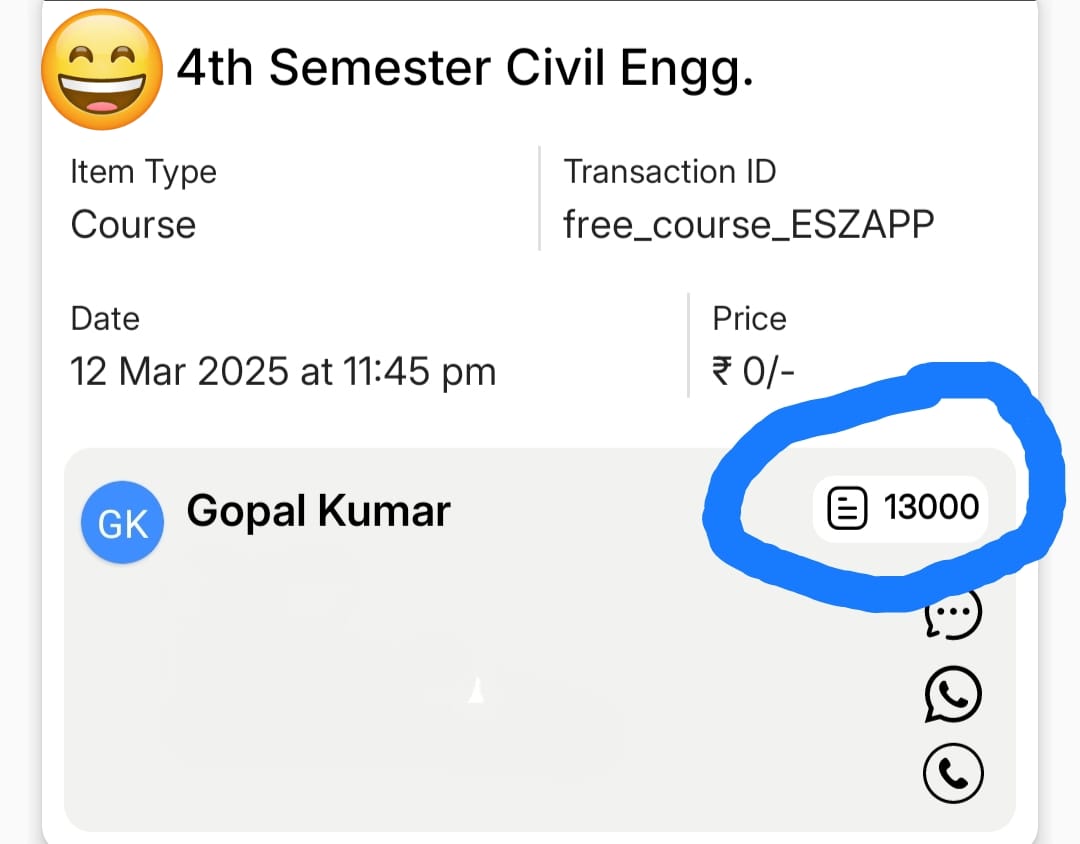Open the 13000 badge
The image size is (1080, 844).
pyautogui.click(x=900, y=508)
